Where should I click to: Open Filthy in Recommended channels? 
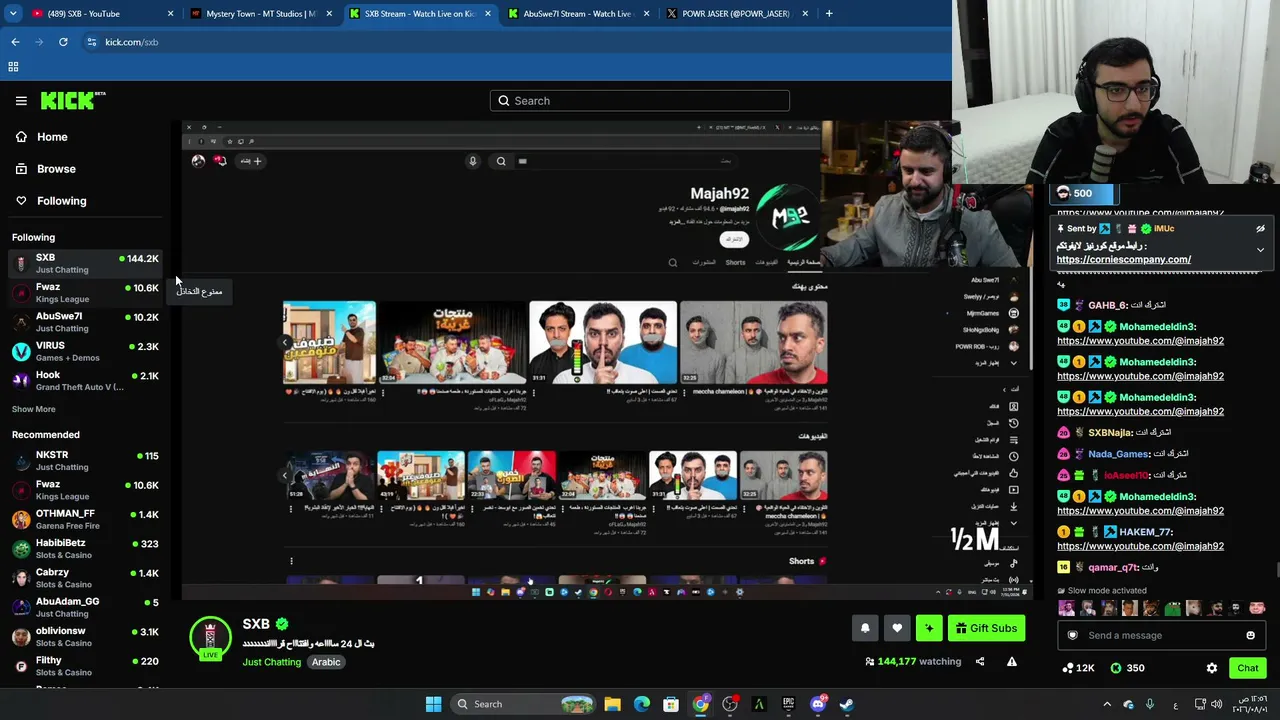[84, 666]
